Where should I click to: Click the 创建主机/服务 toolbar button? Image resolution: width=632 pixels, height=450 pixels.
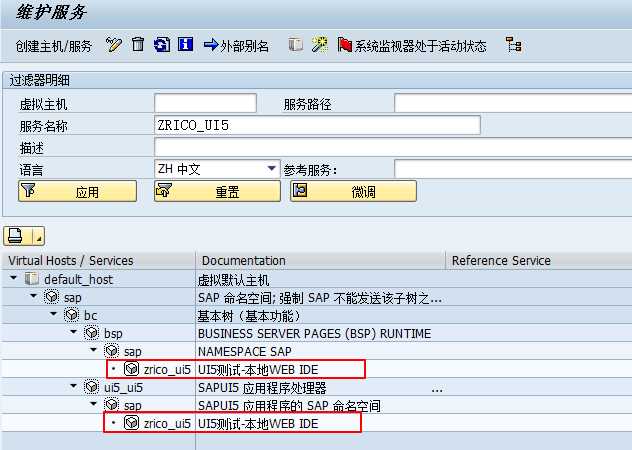pyautogui.click(x=54, y=46)
